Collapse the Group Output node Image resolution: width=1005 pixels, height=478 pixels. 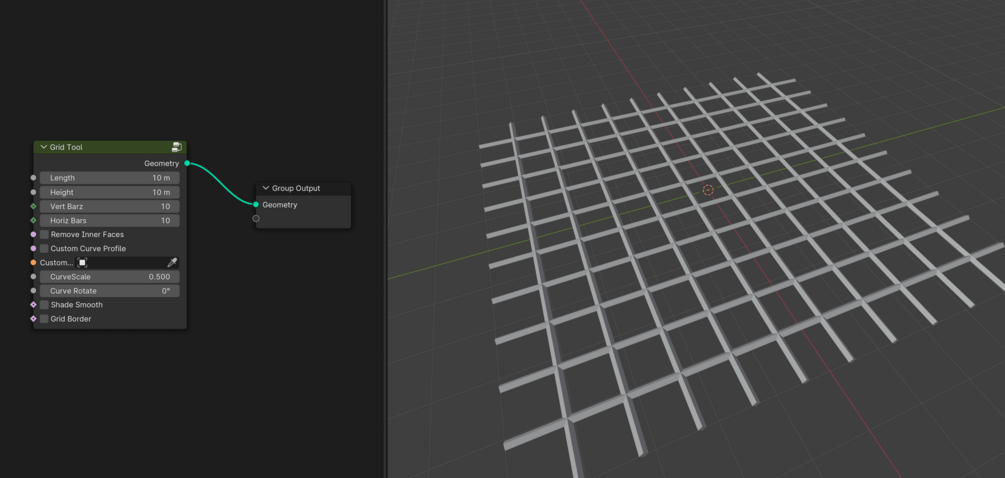click(265, 188)
